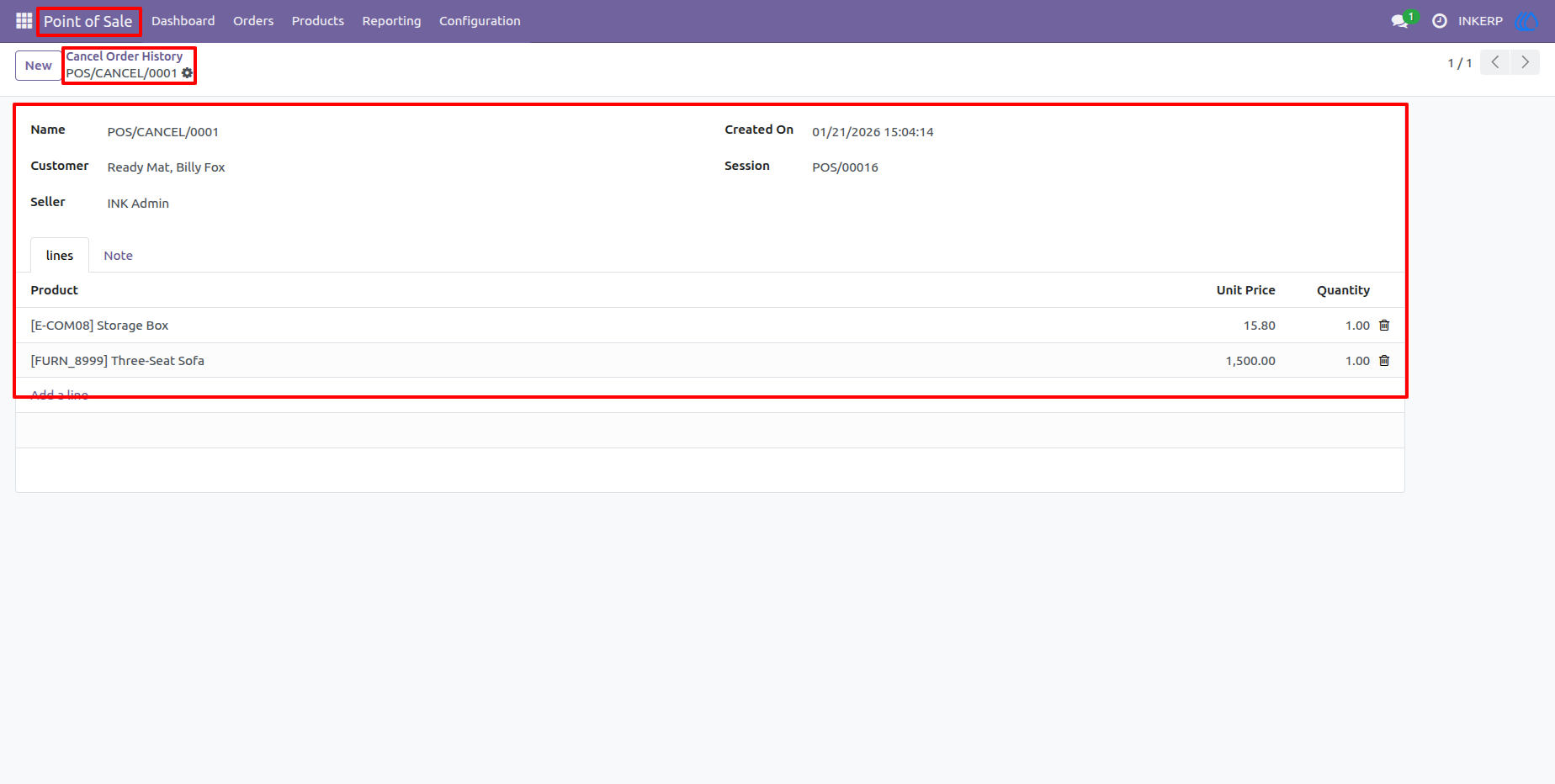Screen dimensions: 1555x784
Task: Click the 1,500.00 unit price cell
Action: (x=1250, y=361)
